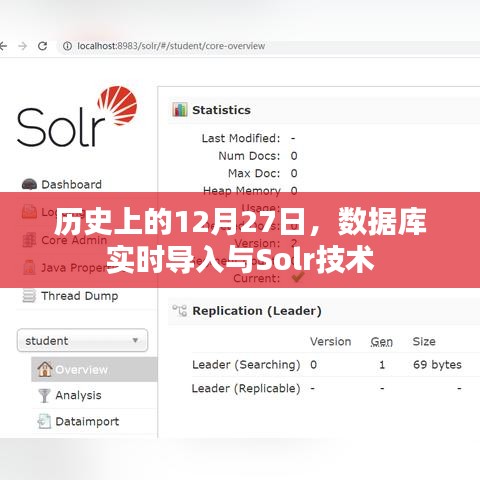Go forward with browser forward arrow
This screenshot has width=480, height=480.
tap(23, 46)
